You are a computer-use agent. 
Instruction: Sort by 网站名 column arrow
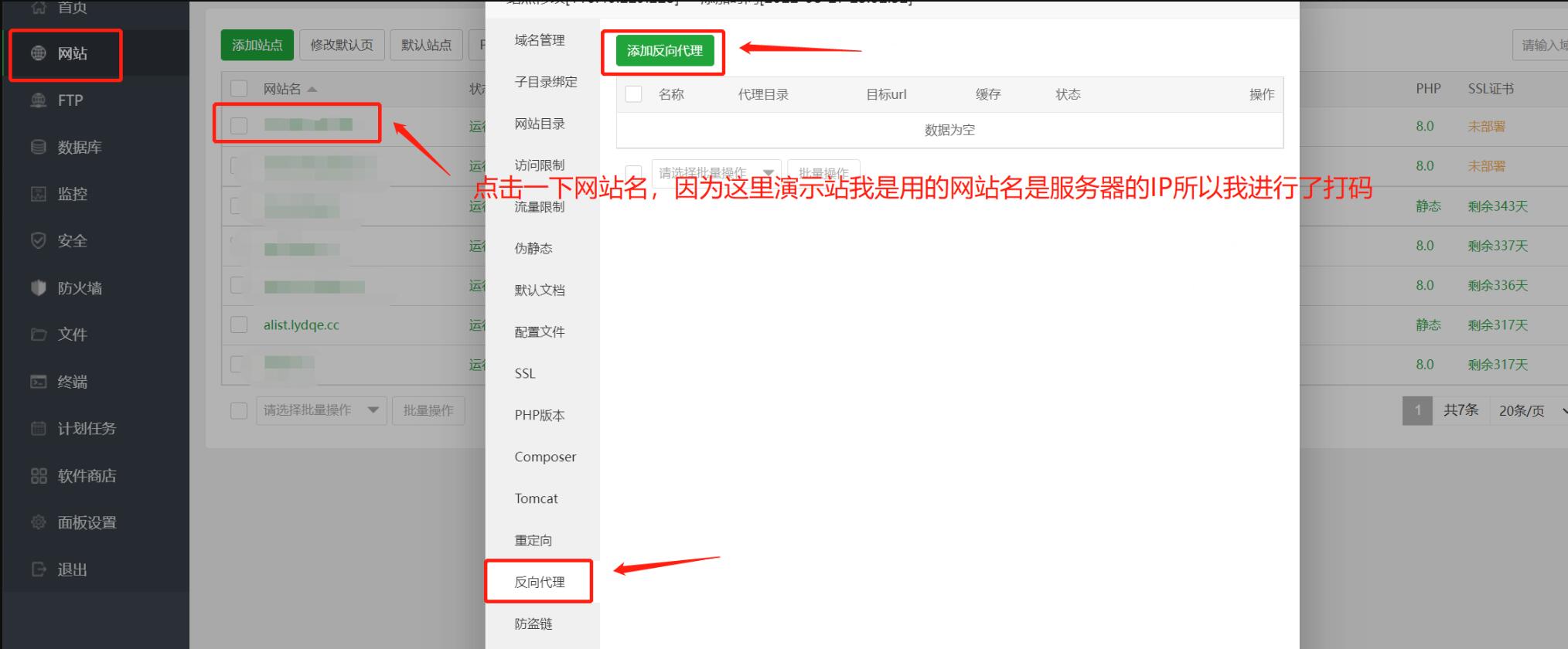point(312,90)
